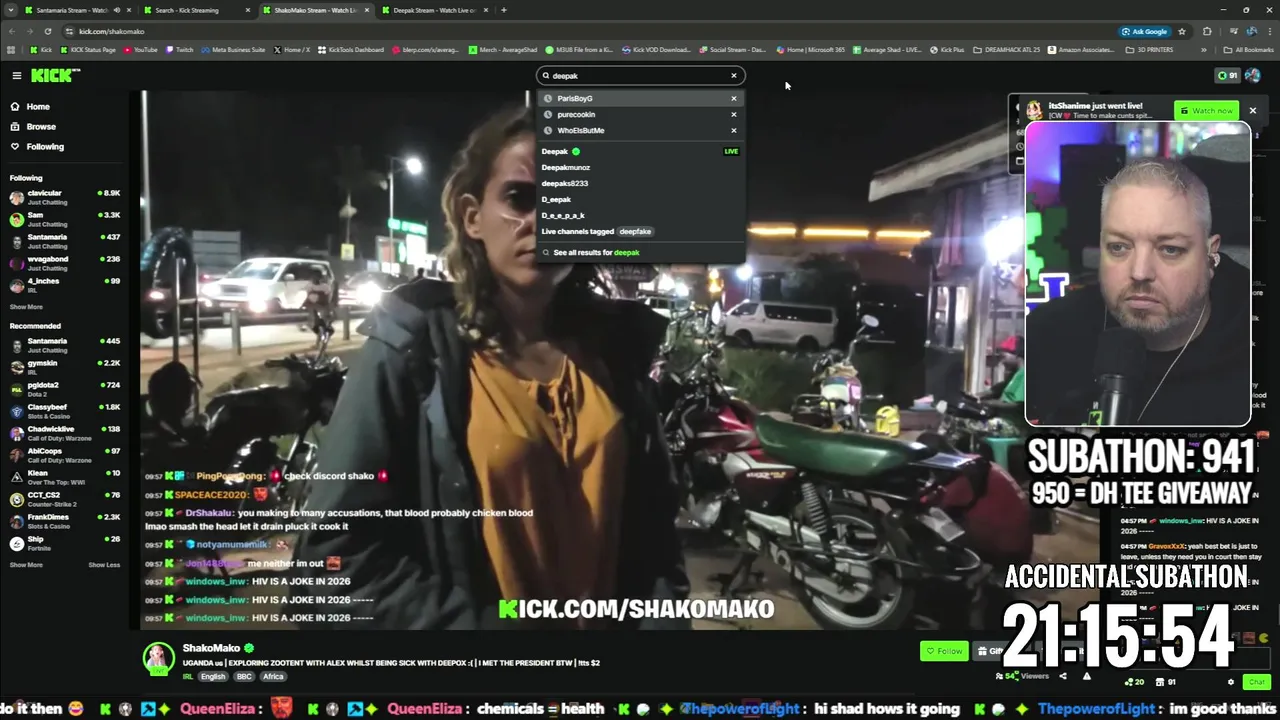1280x720 pixels.
Task: Remove ParisBoyG from recent searches
Action: 733,98
